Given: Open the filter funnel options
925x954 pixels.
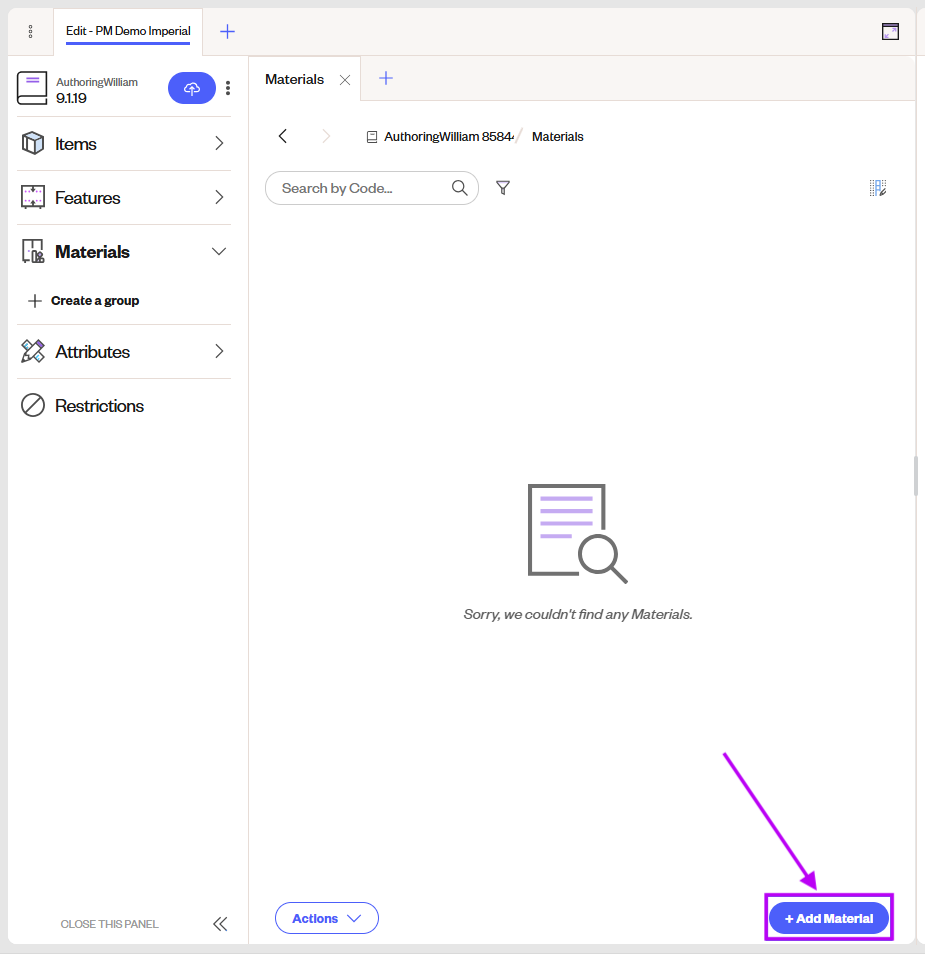Looking at the screenshot, I should [x=503, y=188].
